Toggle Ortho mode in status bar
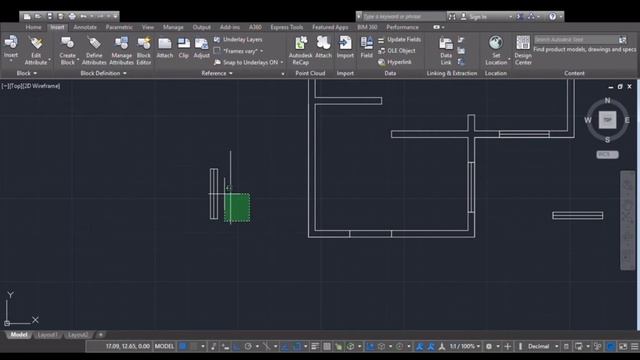Viewport: 640px width, 360px height. click(x=237, y=347)
